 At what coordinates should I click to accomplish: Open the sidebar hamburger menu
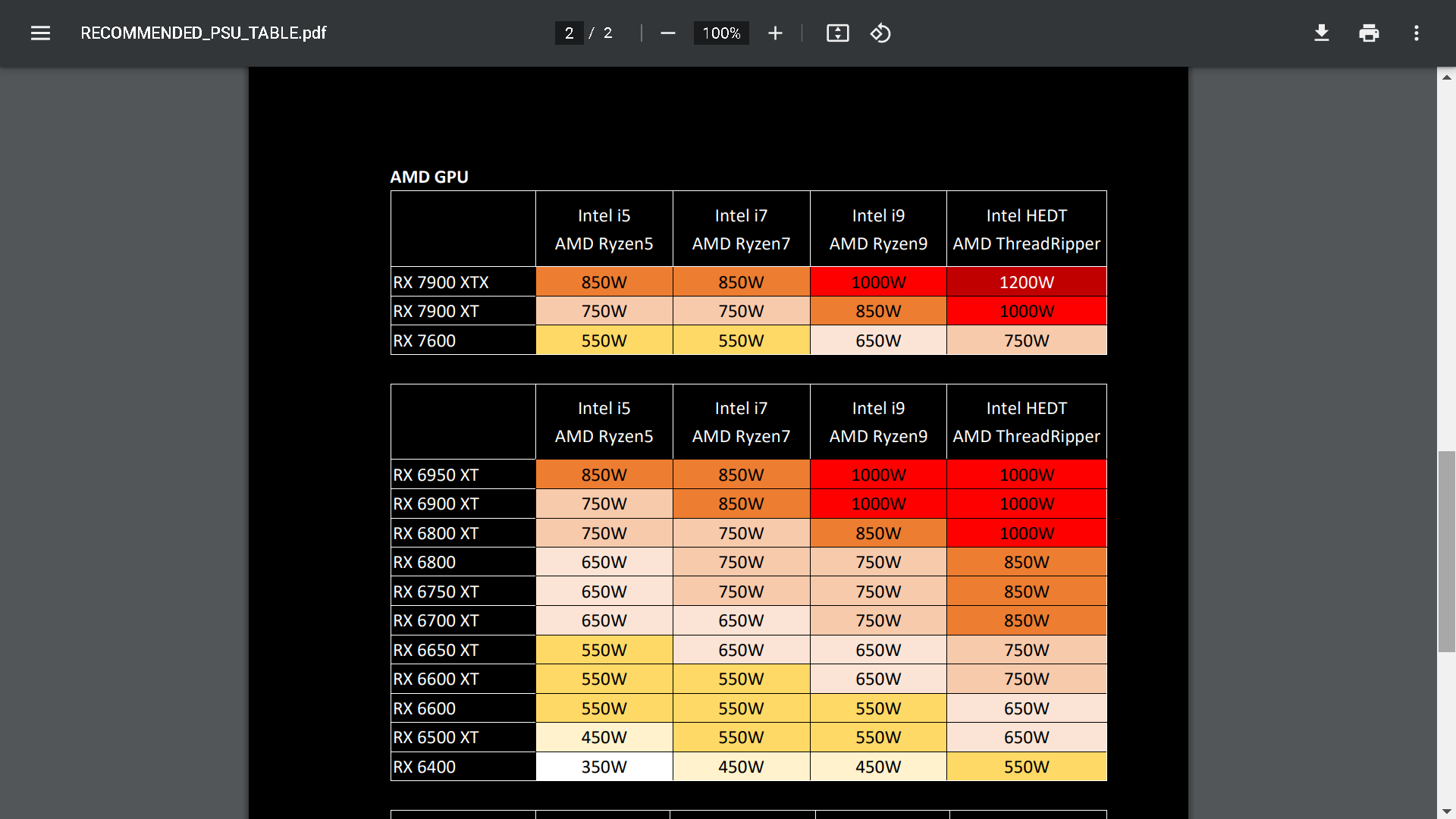click(x=40, y=33)
